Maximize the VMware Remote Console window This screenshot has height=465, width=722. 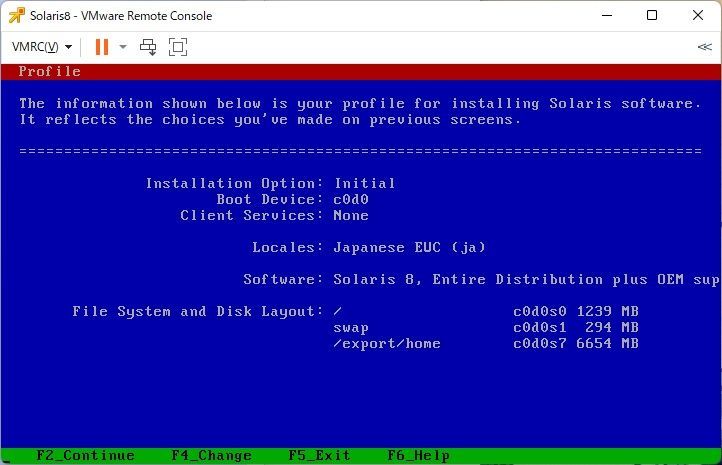point(652,15)
